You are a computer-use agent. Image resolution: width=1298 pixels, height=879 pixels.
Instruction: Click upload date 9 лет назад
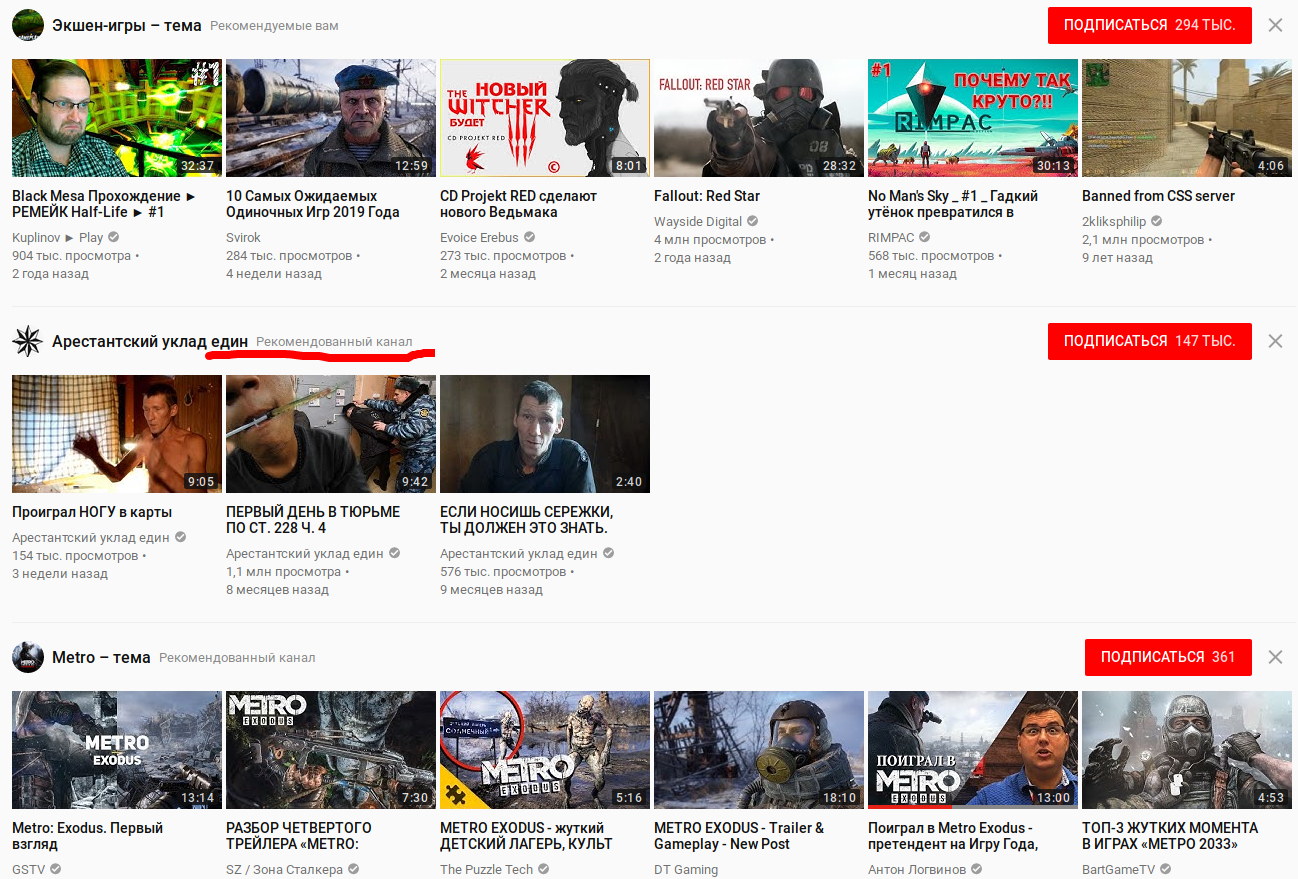[1117, 258]
